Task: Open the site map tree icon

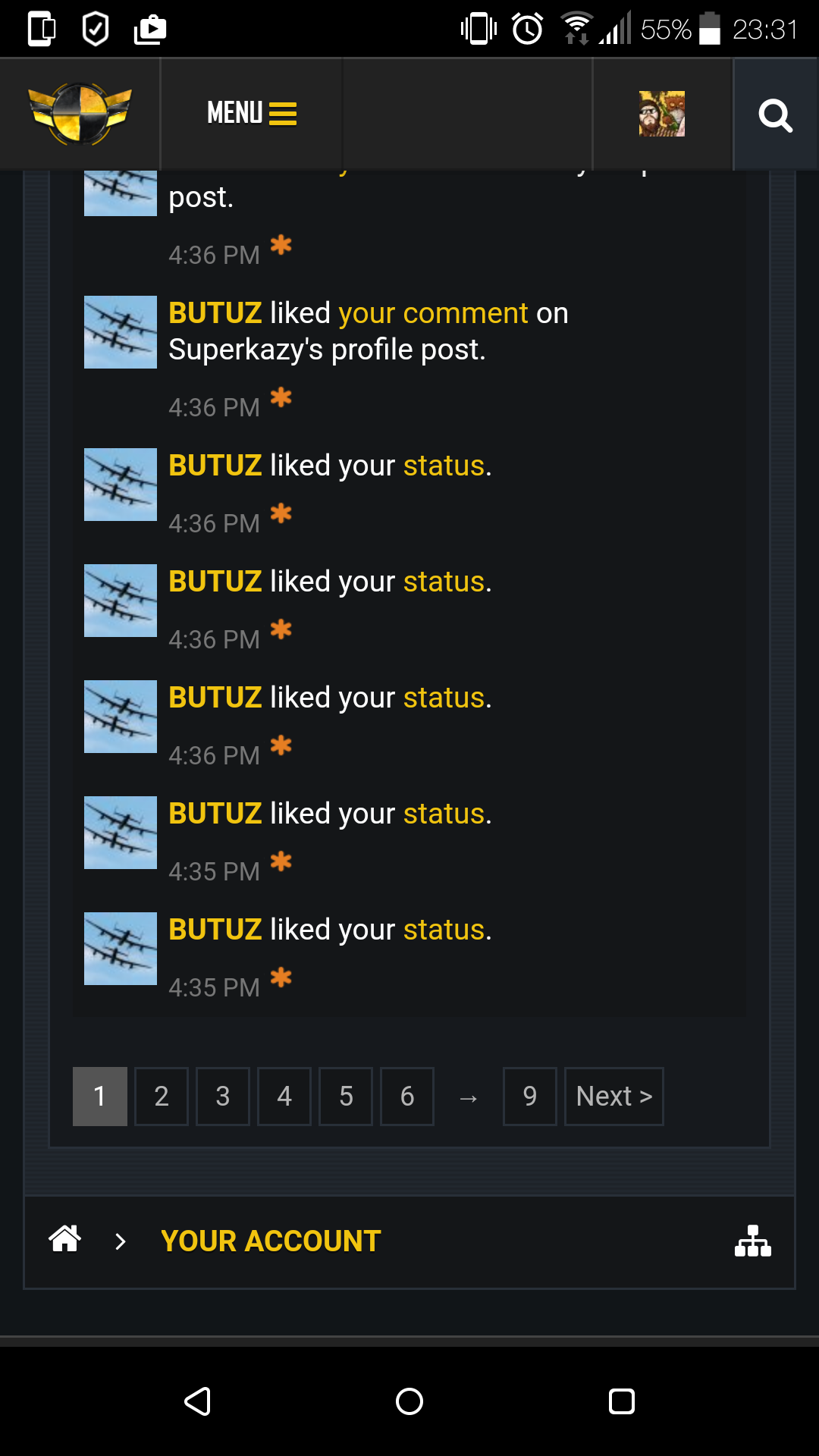Action: 752,1241
